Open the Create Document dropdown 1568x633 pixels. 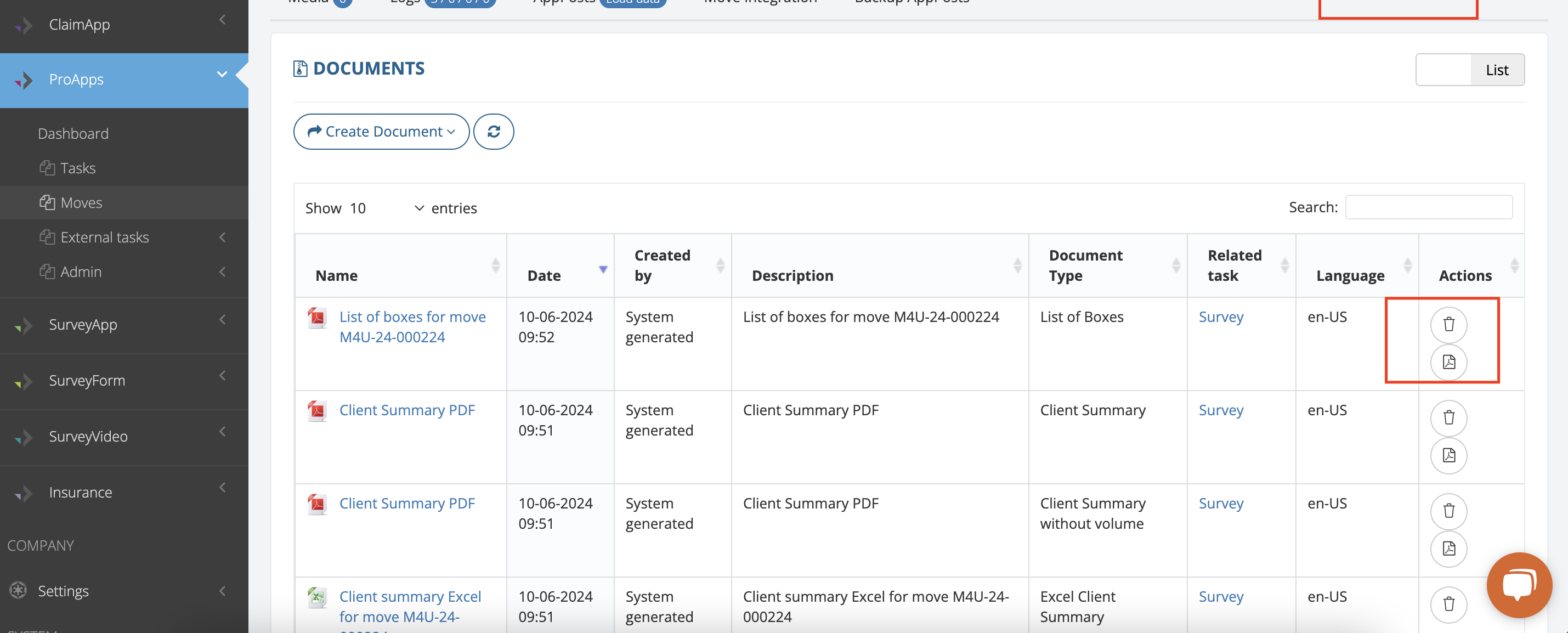coord(382,132)
